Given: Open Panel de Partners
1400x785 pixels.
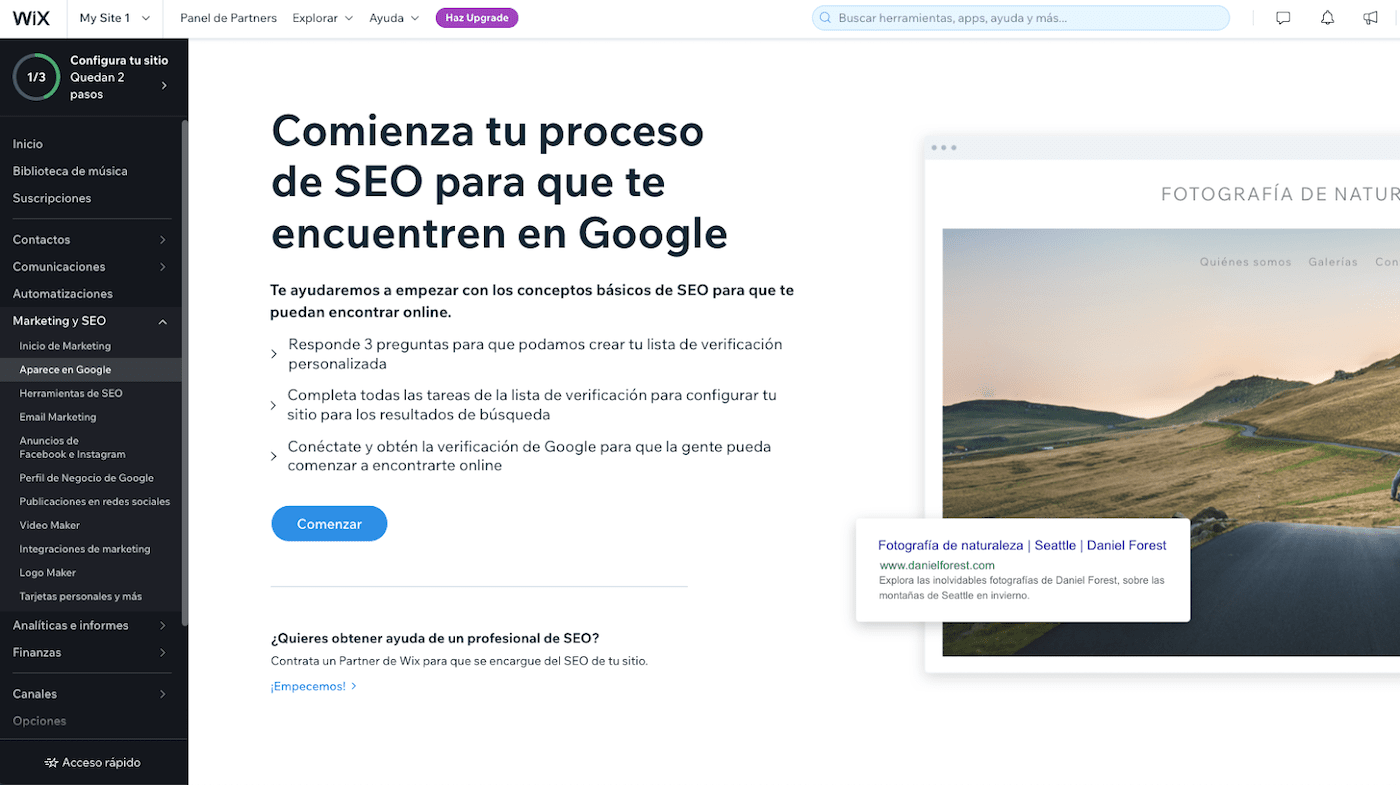Looking at the screenshot, I should tap(228, 18).
